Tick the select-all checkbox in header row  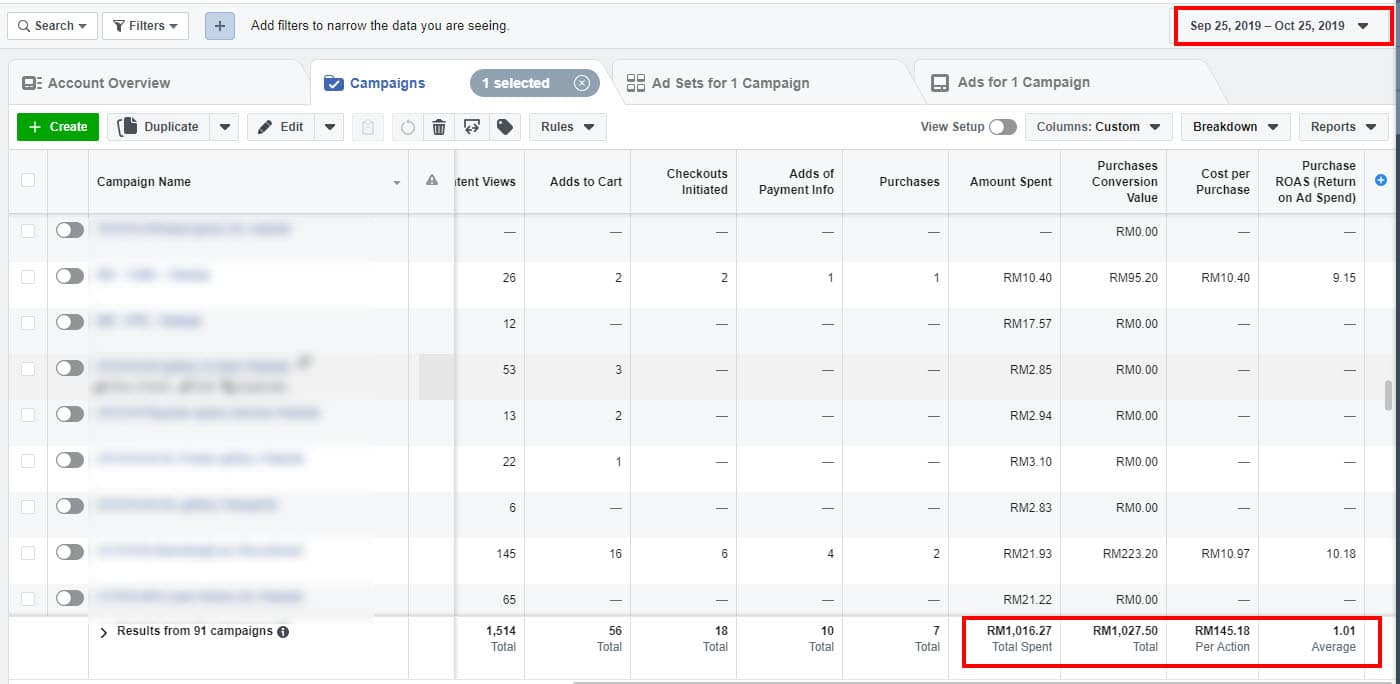(28, 180)
